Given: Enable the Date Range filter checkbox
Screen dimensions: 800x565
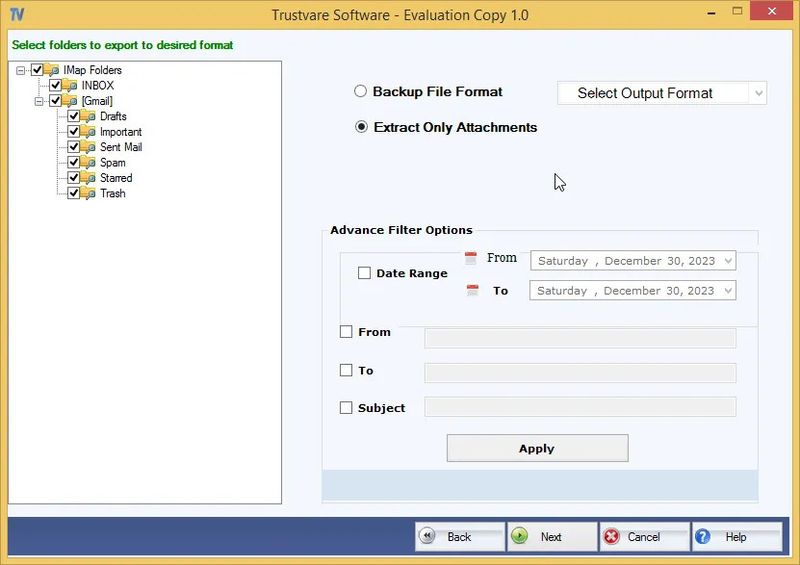Looking at the screenshot, I should 364,273.
